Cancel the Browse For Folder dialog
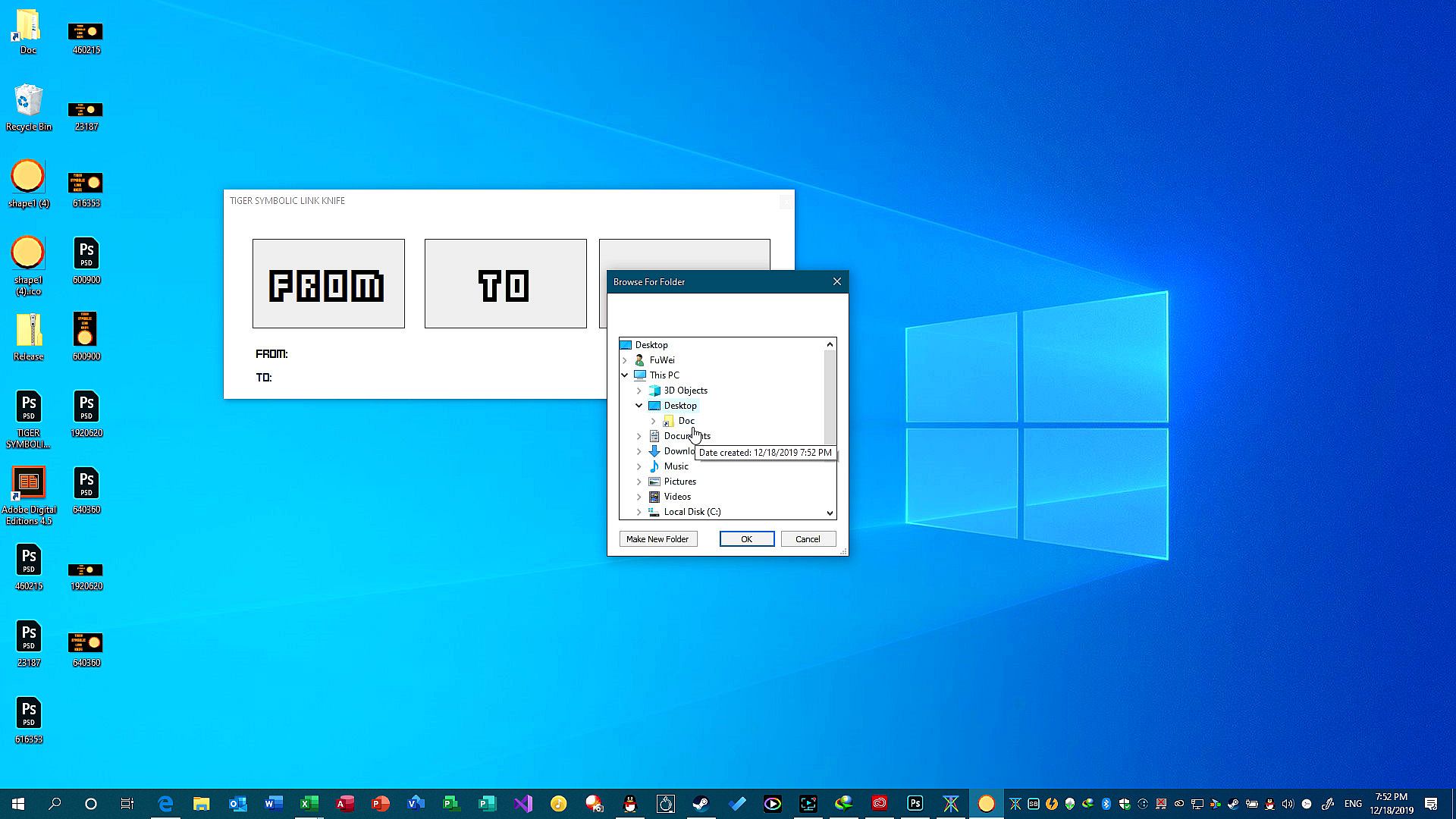1456x819 pixels. pos(808,539)
